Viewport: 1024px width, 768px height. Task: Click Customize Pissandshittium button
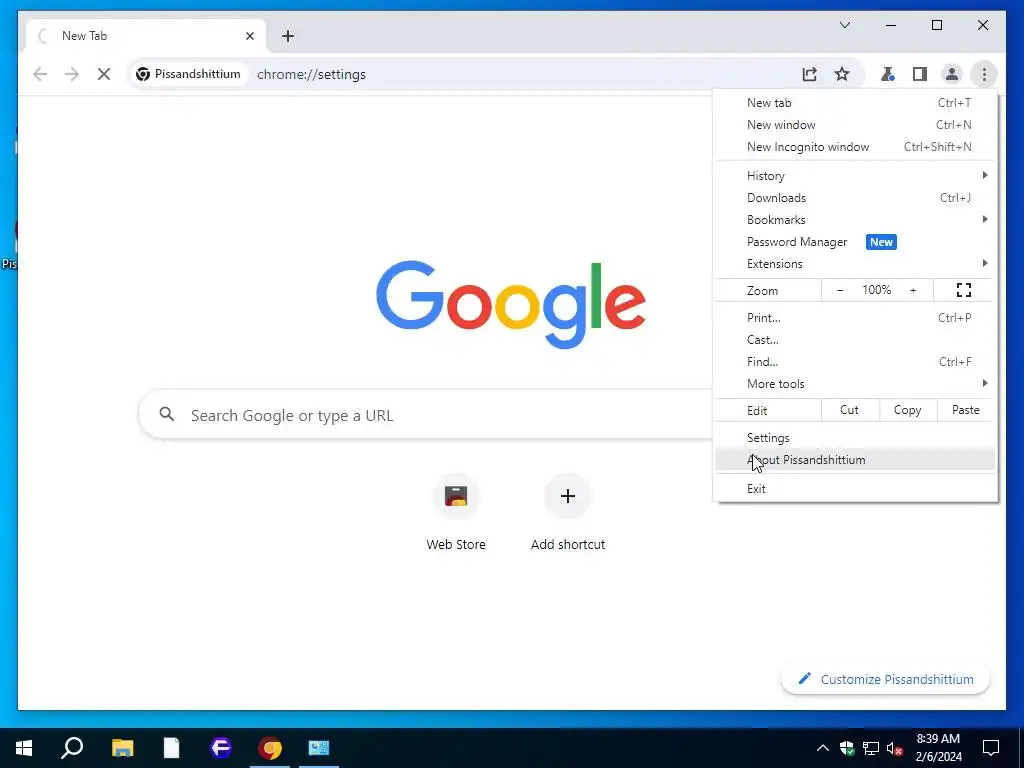click(x=886, y=679)
